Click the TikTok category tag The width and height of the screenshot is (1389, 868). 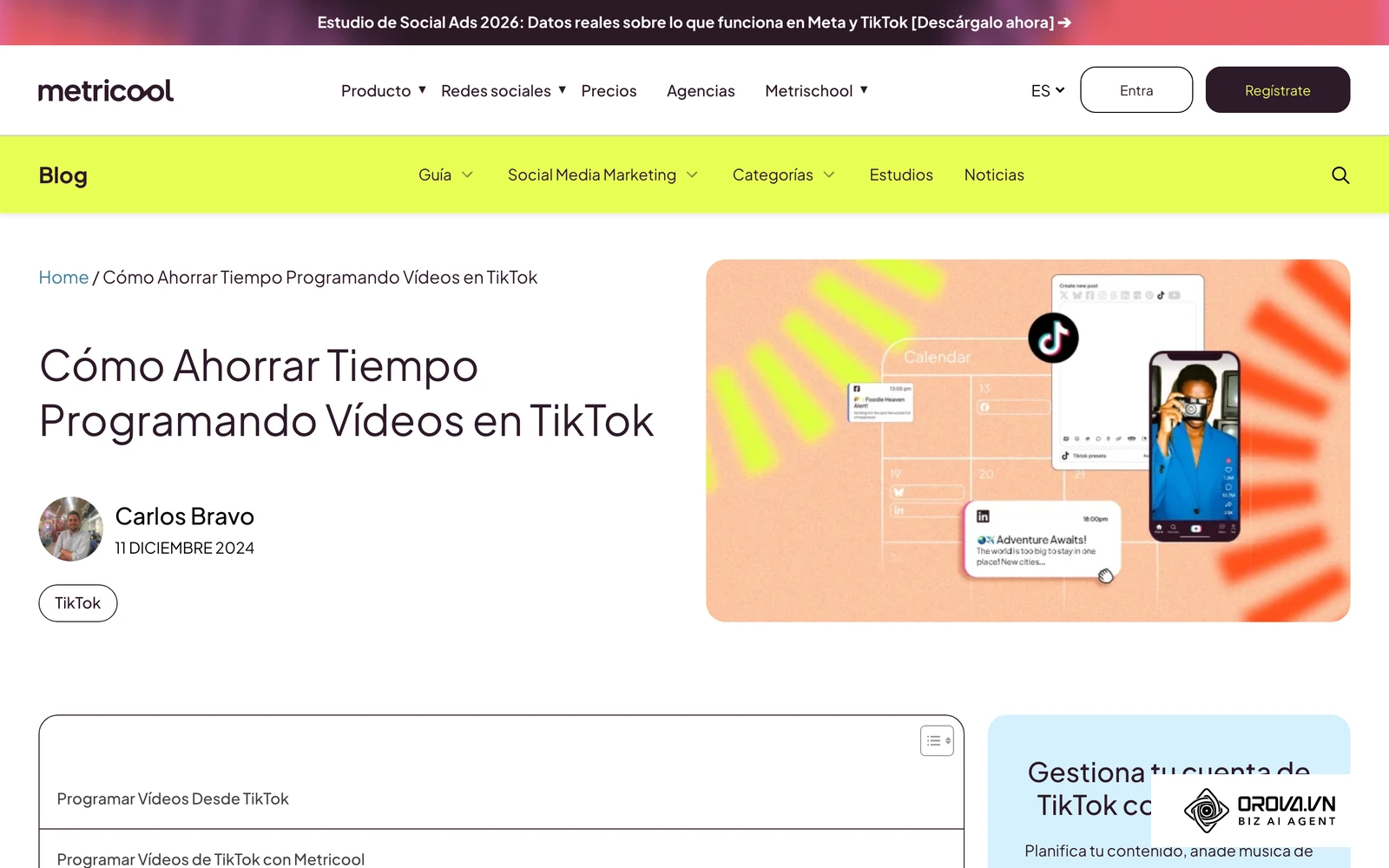pyautogui.click(x=78, y=603)
